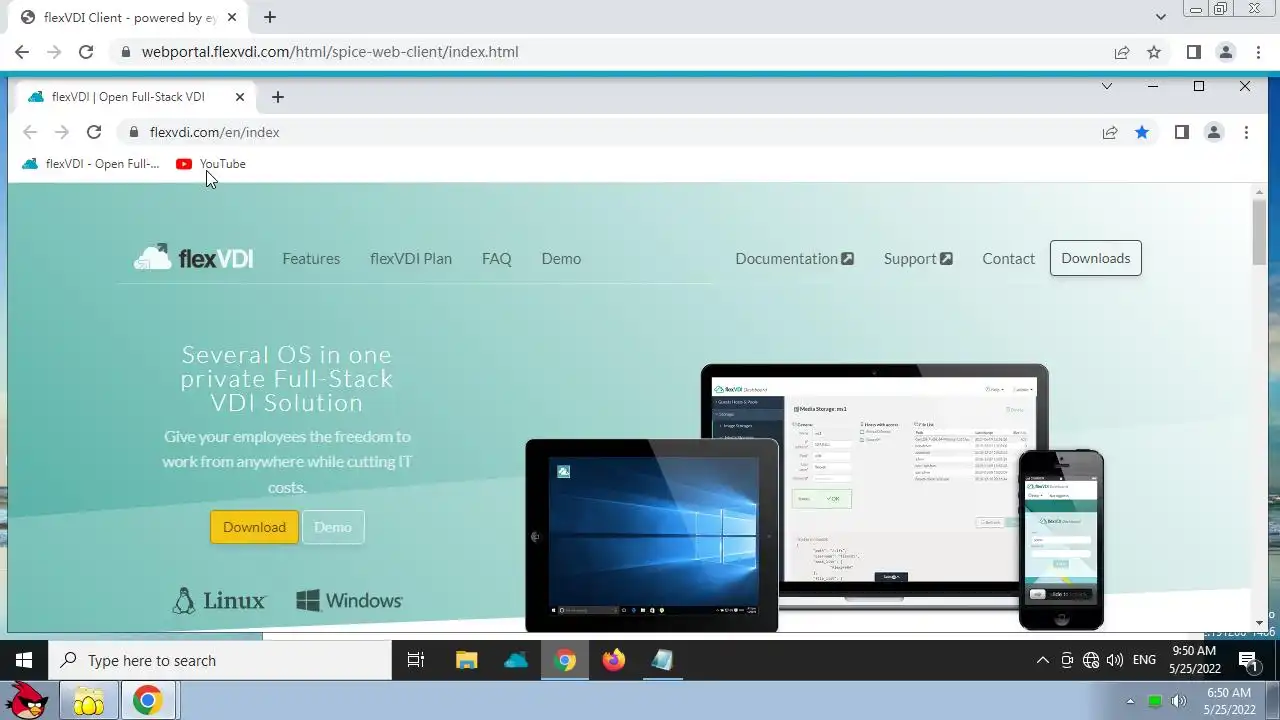
Task: Open the Features navigation item
Action: 311,258
